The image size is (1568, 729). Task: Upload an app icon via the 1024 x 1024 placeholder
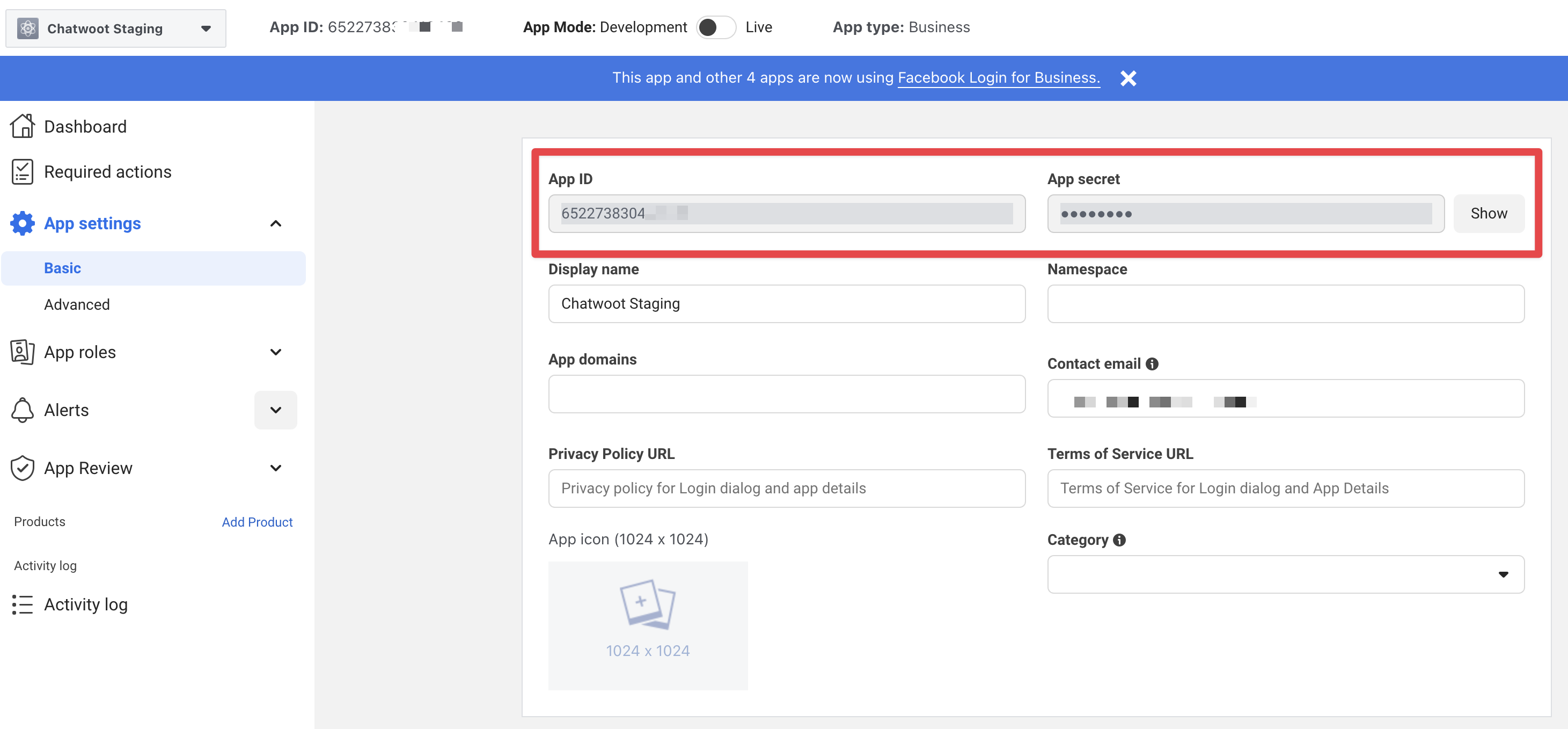[x=648, y=625]
